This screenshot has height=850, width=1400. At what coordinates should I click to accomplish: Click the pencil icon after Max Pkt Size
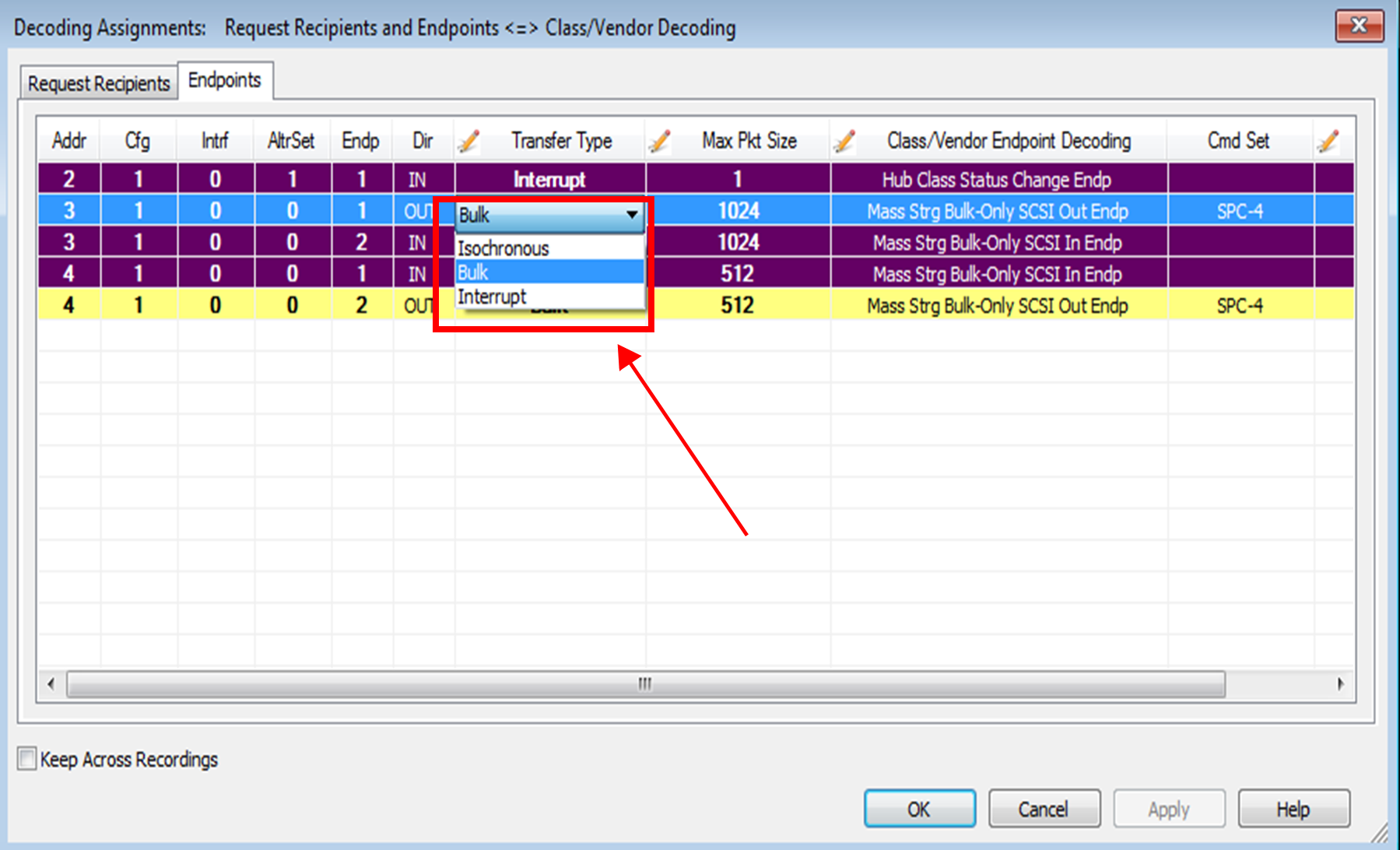coord(844,141)
